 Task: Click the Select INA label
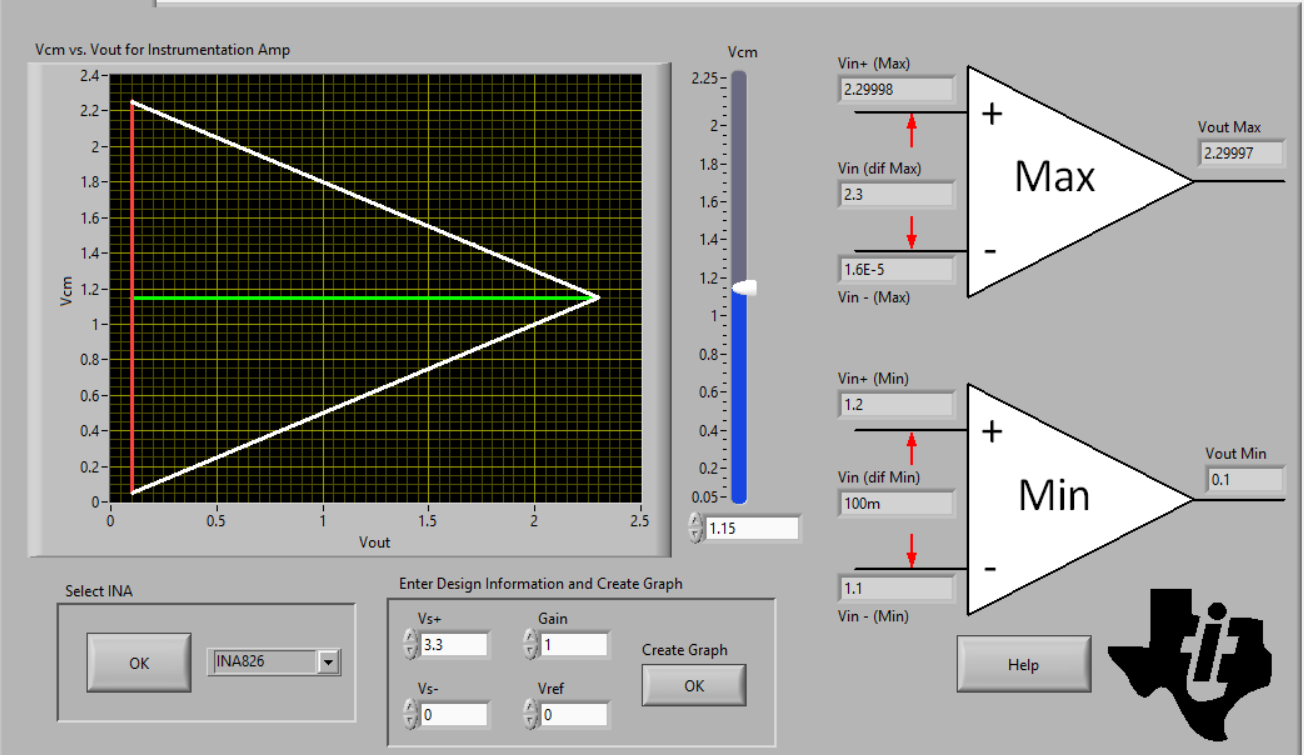pos(99,591)
